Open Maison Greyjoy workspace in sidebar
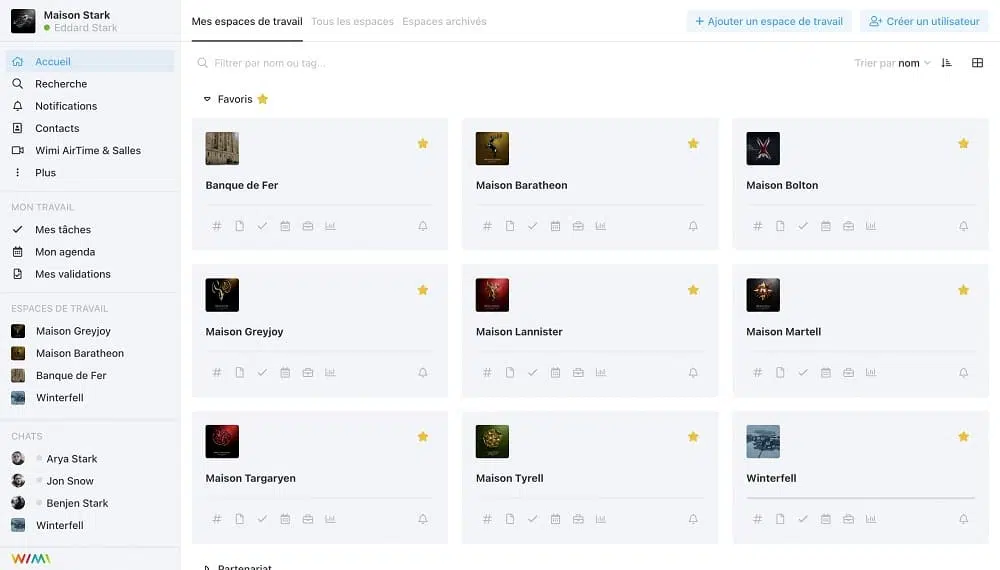1000x570 pixels. (x=90, y=331)
